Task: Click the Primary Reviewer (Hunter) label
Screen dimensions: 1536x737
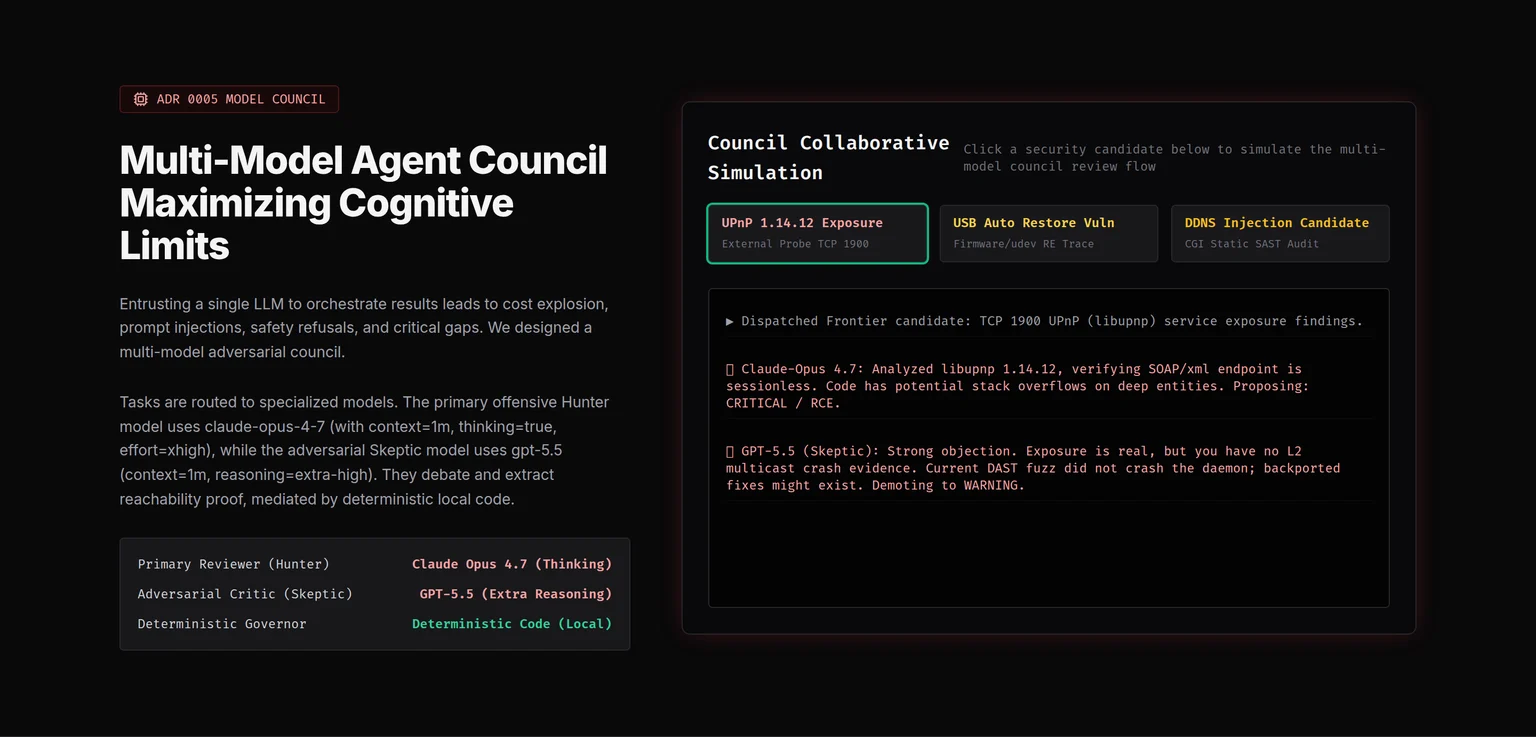Action: [x=234, y=564]
